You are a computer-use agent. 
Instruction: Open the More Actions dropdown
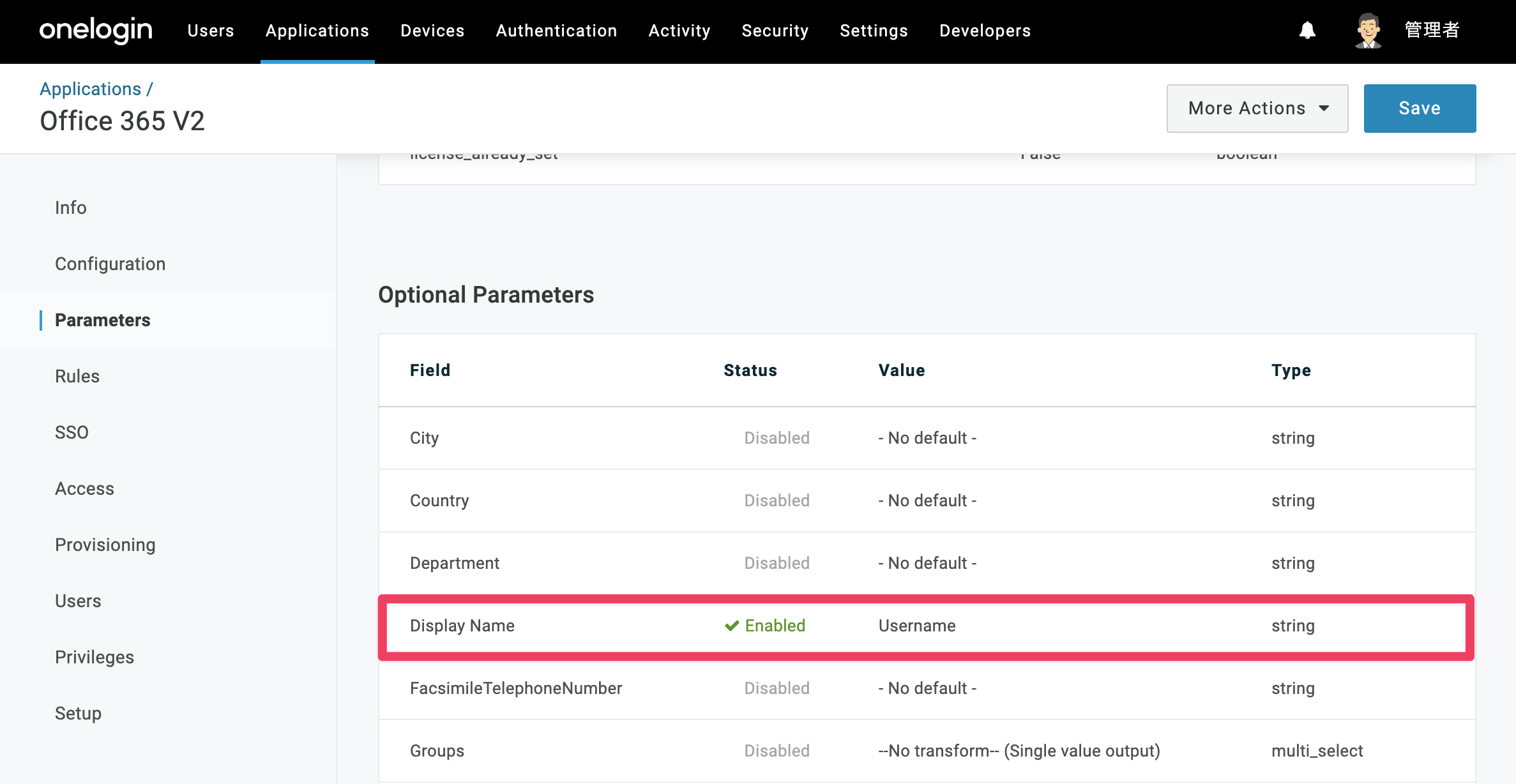[1257, 109]
